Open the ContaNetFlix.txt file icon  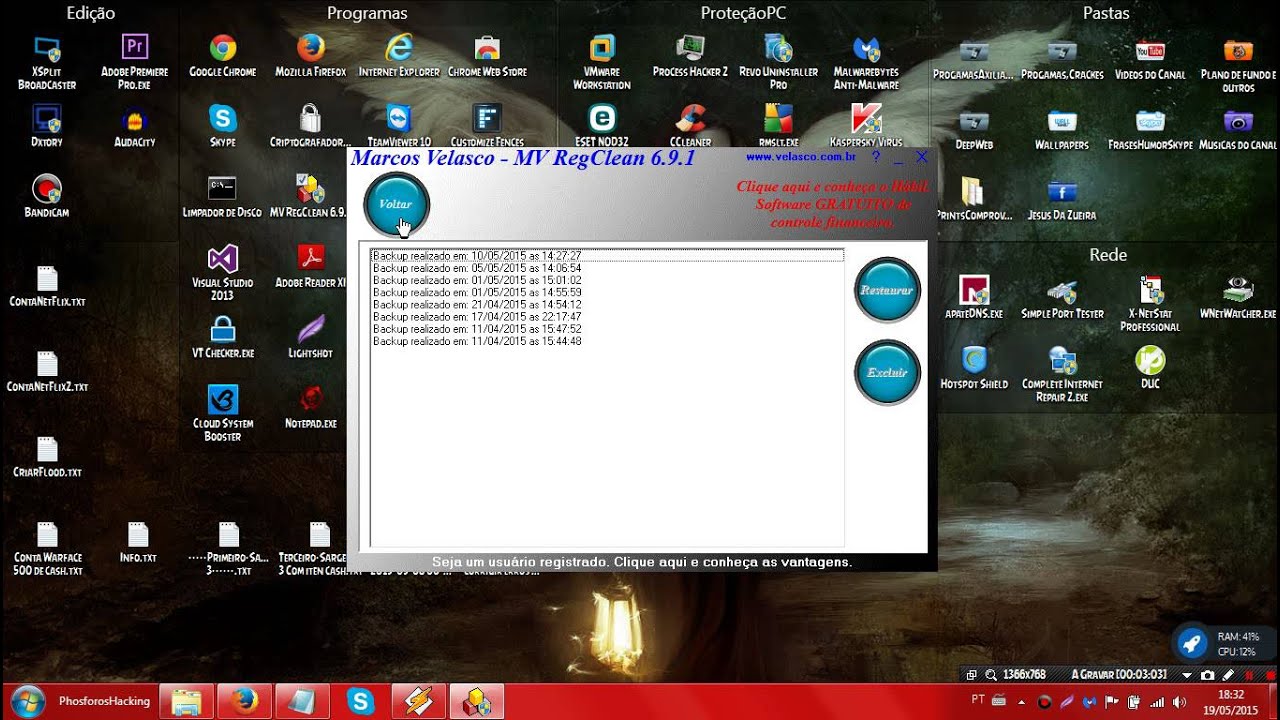click(x=47, y=285)
